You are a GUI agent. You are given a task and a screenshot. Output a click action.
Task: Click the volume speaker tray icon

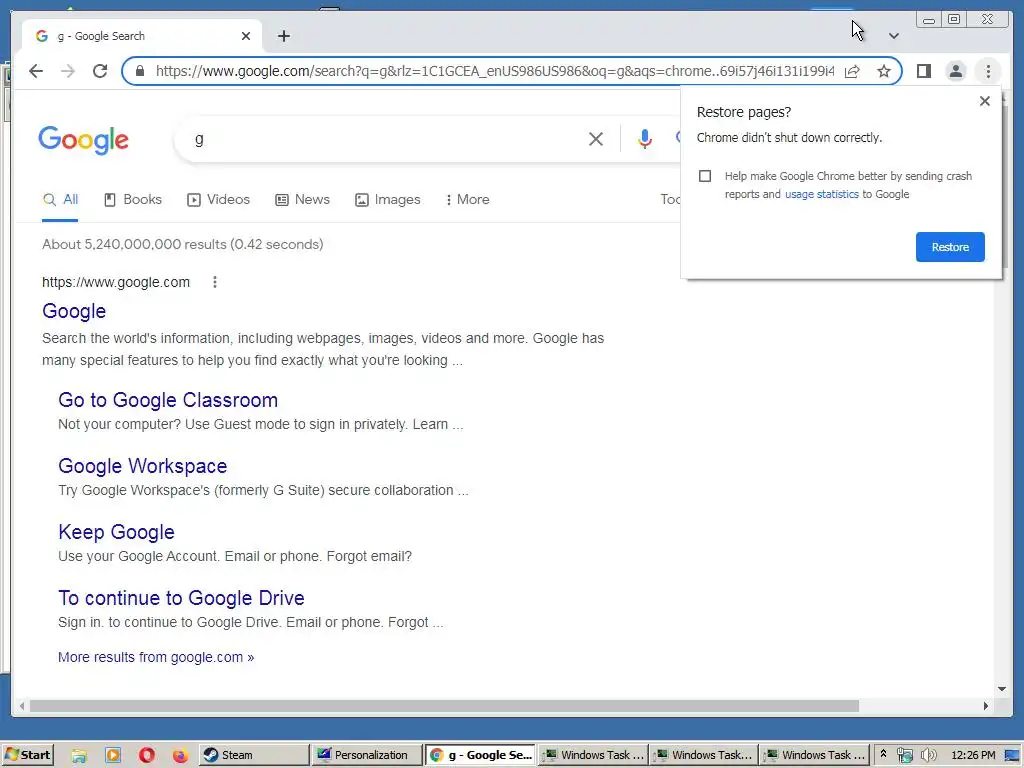[x=928, y=756]
